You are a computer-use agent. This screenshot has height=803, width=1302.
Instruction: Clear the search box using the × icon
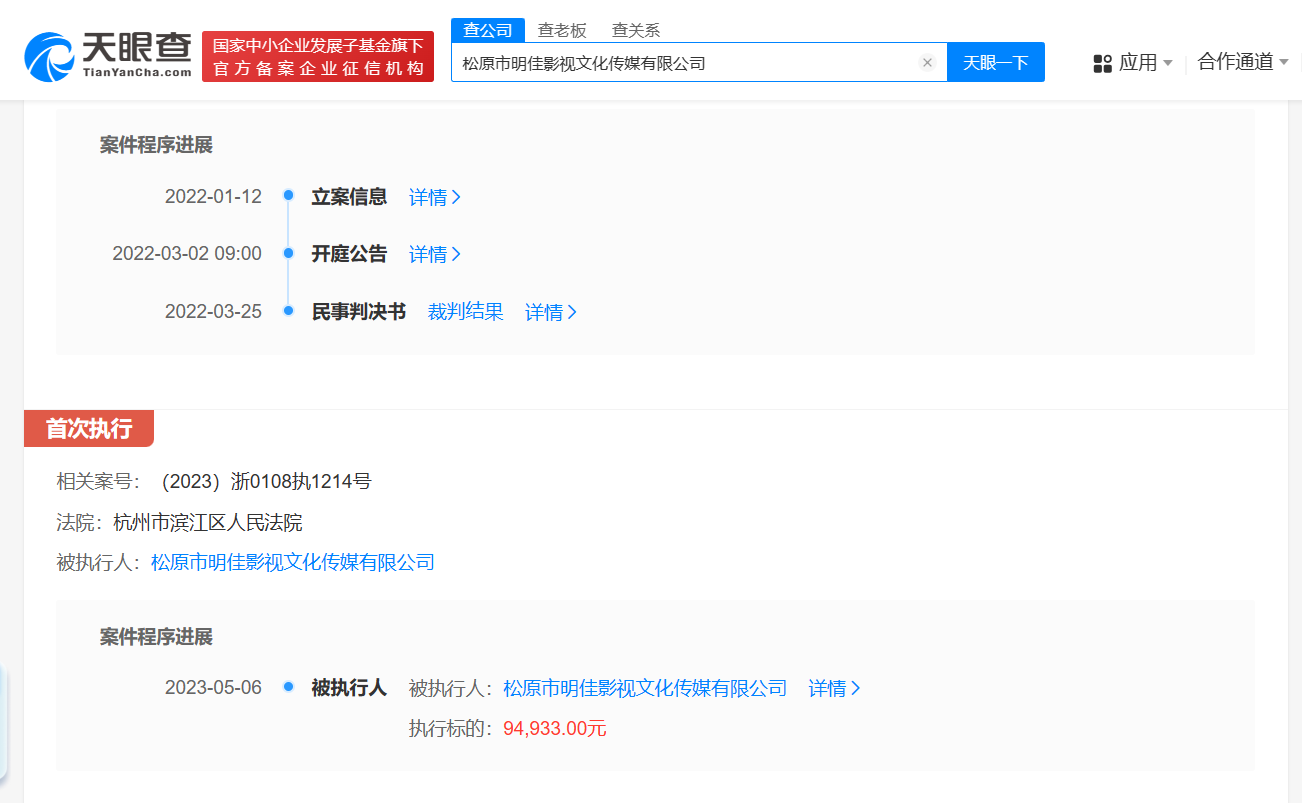tap(927, 62)
